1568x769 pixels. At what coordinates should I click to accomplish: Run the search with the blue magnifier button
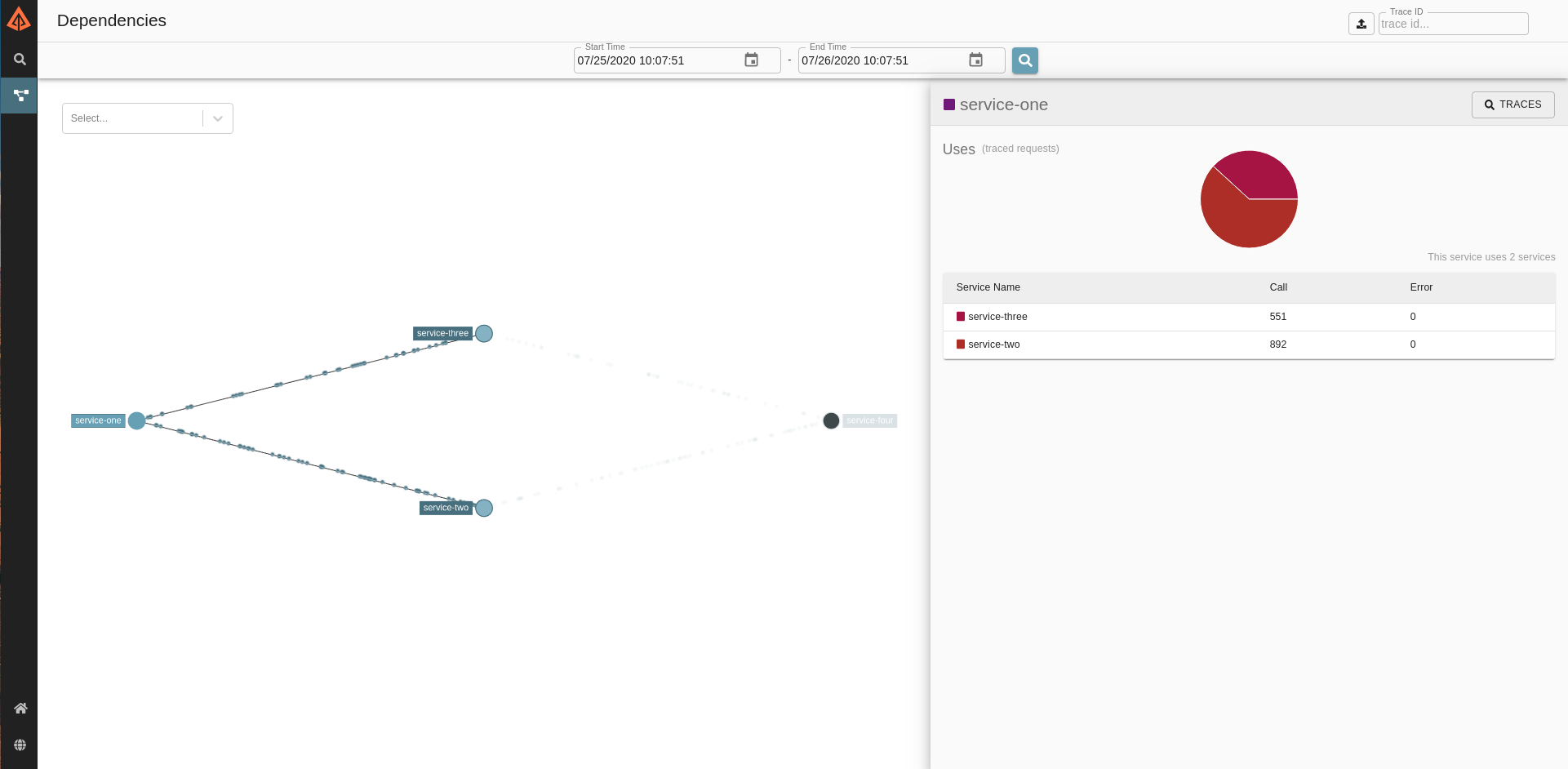pyautogui.click(x=1024, y=60)
